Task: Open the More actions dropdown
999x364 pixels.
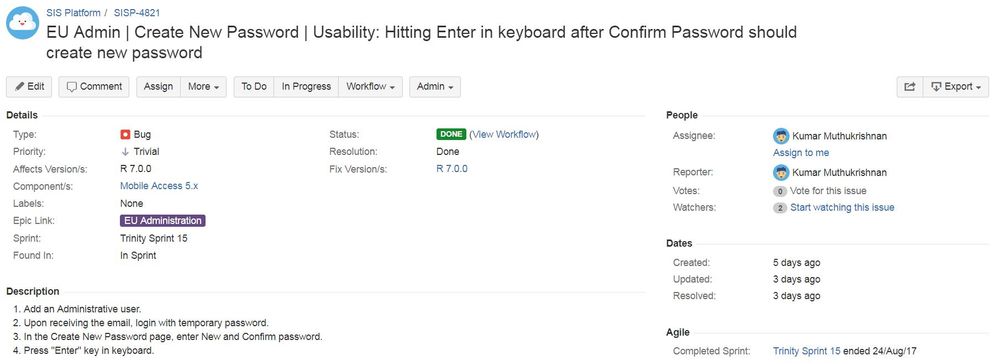Action: [x=204, y=87]
